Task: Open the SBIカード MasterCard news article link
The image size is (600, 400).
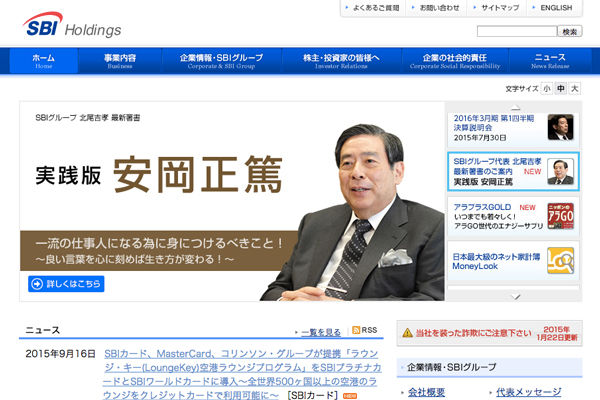Action: (x=242, y=374)
